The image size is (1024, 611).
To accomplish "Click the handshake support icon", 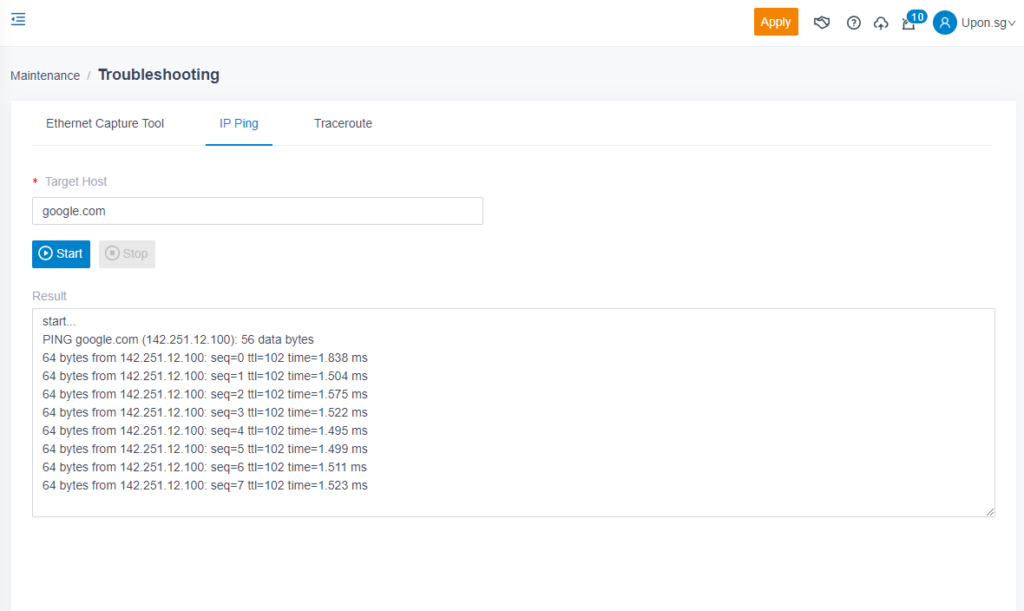I will 822,22.
